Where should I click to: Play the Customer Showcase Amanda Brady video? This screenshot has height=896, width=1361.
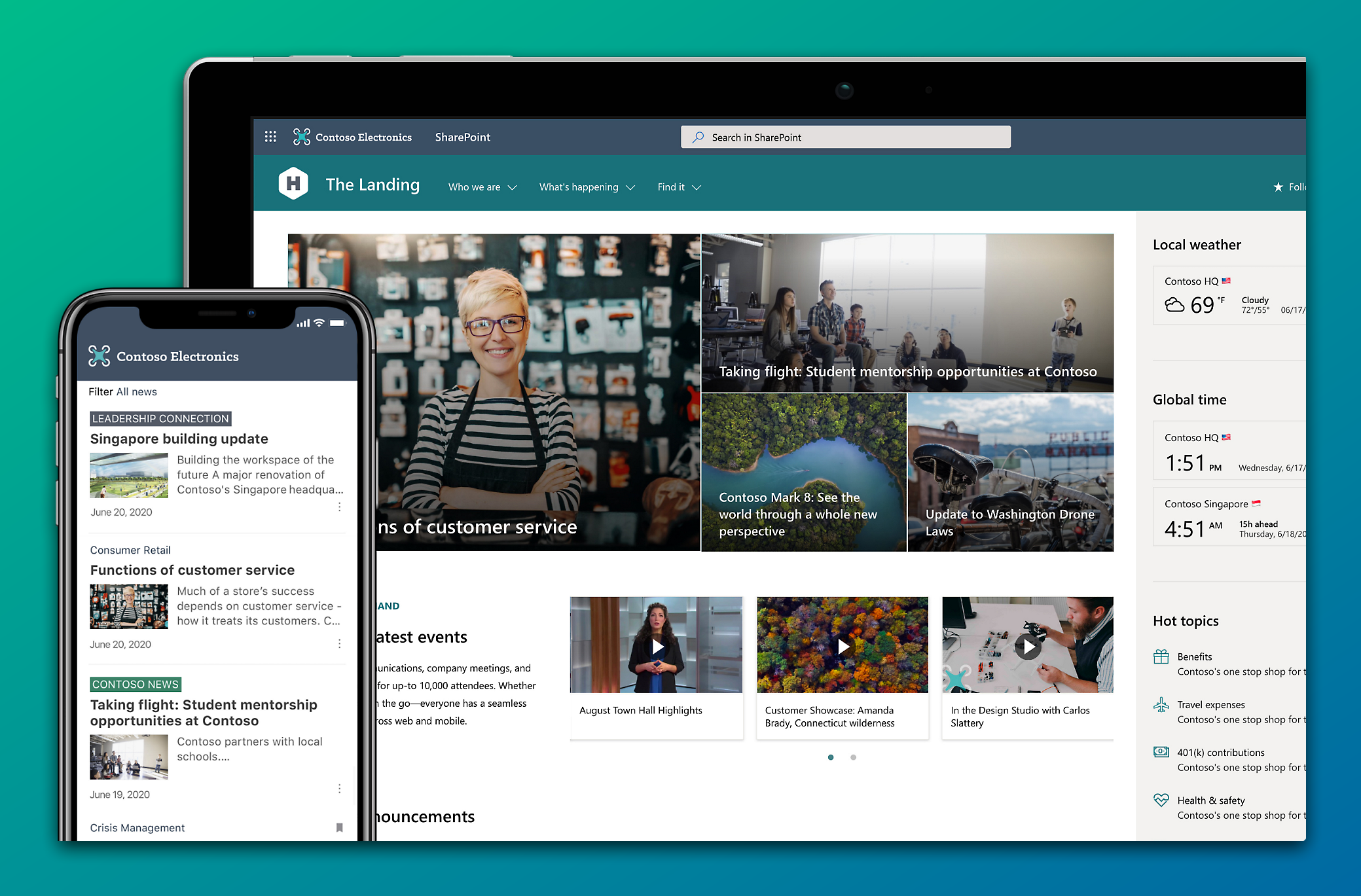pyautogui.click(x=847, y=645)
